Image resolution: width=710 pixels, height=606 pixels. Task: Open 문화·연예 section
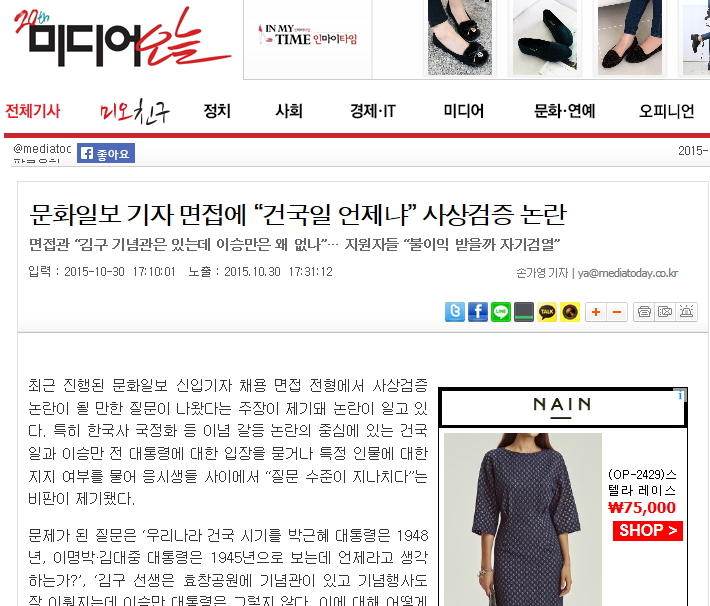565,111
